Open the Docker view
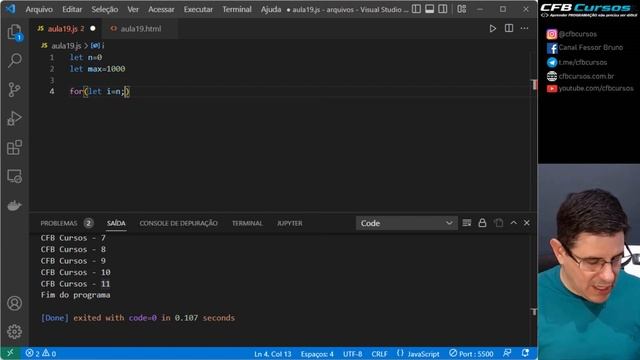Viewport: 640px width, 360px height. tap(15, 205)
